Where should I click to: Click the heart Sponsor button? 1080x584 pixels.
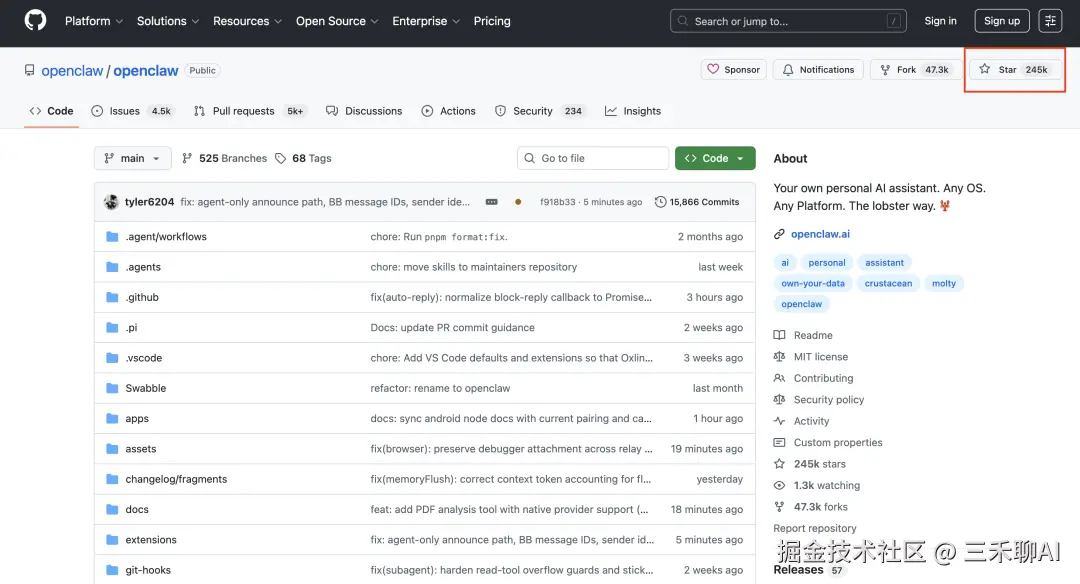click(x=734, y=70)
